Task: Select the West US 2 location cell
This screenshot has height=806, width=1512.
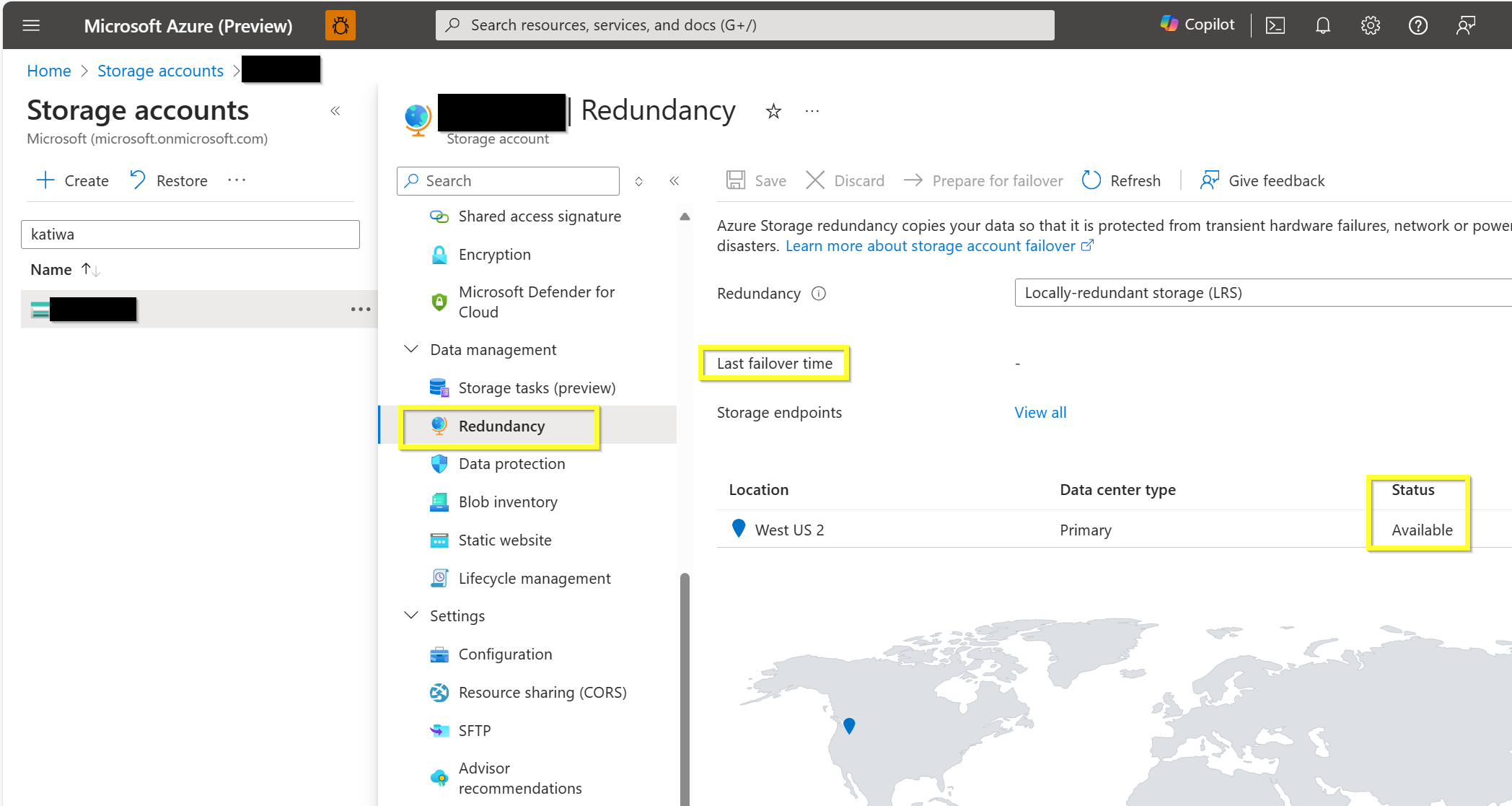Action: coord(789,530)
